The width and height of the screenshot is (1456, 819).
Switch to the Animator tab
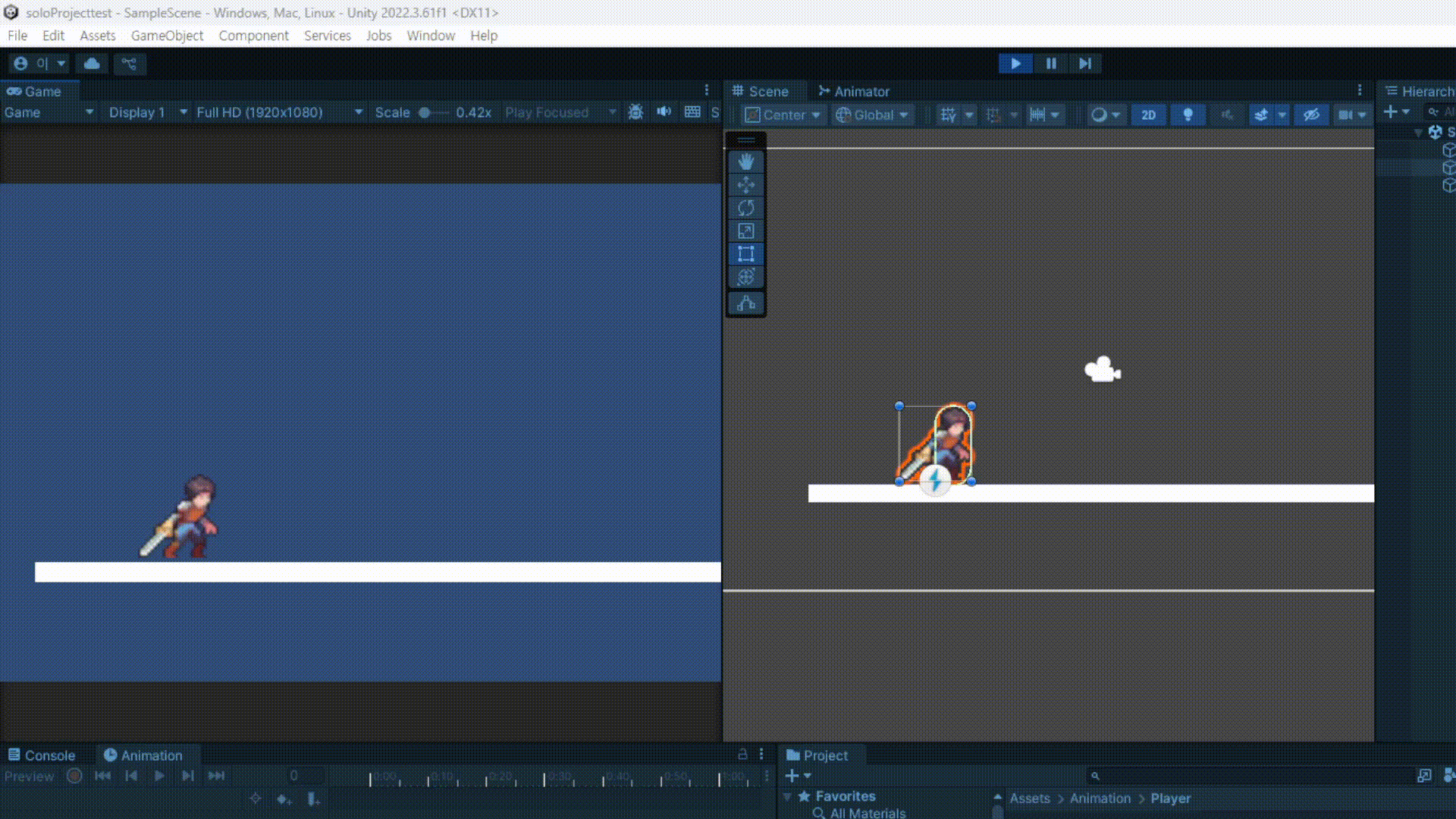point(853,91)
